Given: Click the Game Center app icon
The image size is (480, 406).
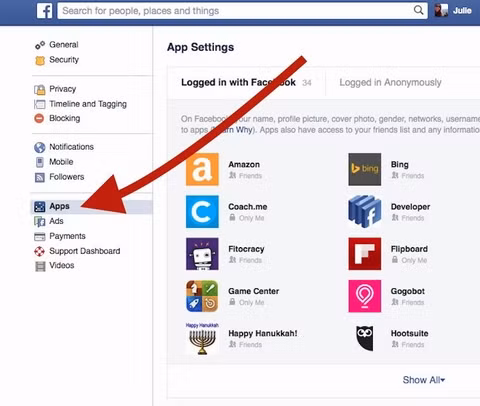Looking at the screenshot, I should coord(202,296).
